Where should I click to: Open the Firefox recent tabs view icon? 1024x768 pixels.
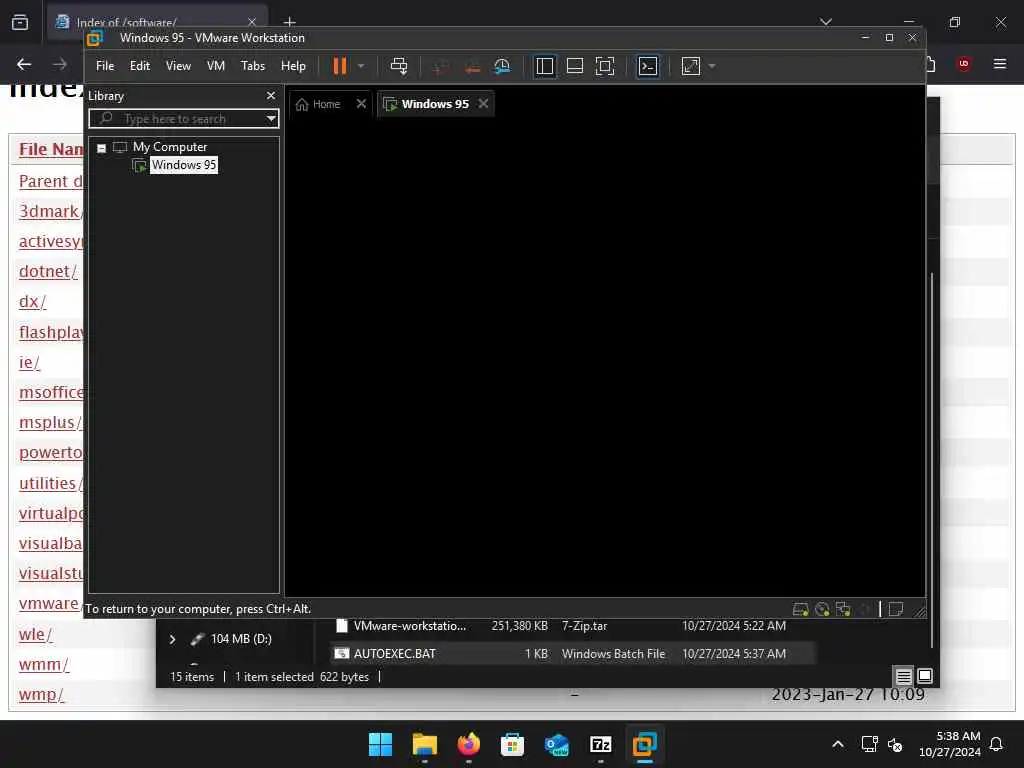pyautogui.click(x=20, y=22)
